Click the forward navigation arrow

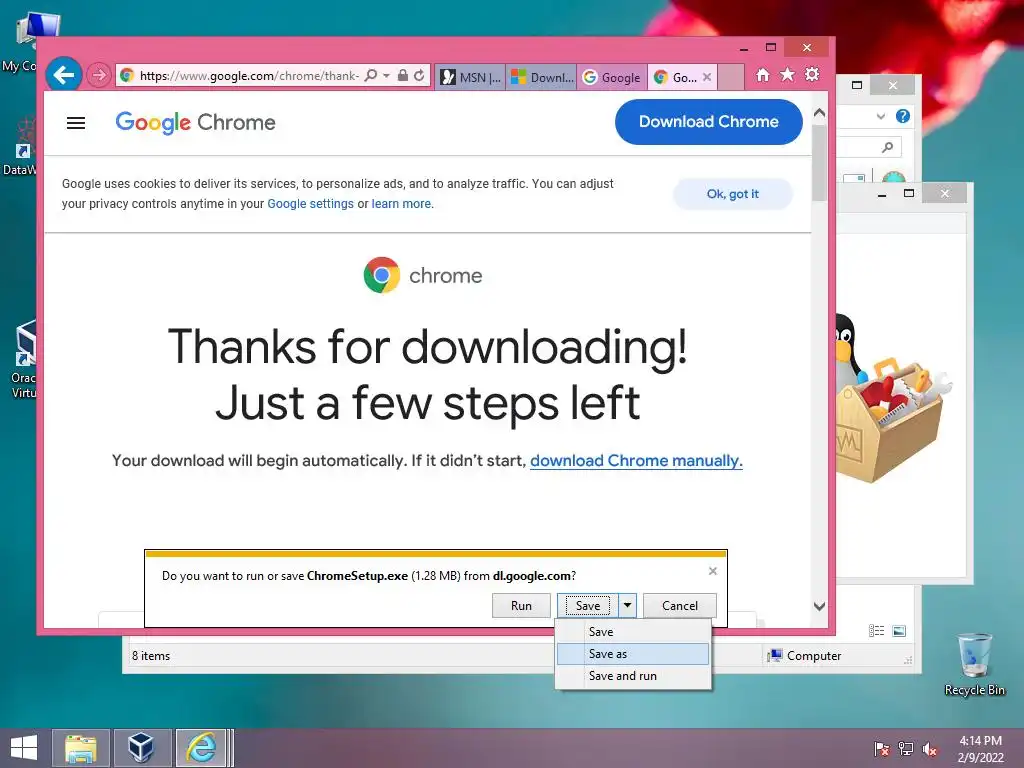(98, 75)
